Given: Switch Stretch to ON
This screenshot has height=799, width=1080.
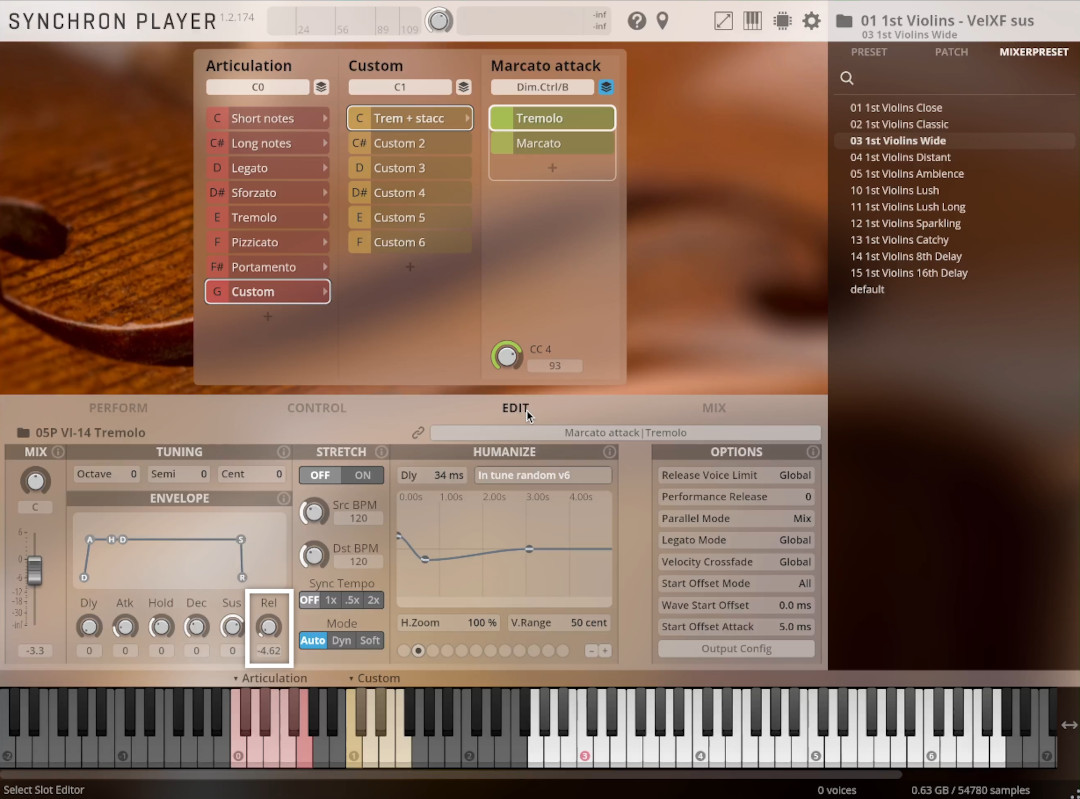Looking at the screenshot, I should [x=363, y=475].
